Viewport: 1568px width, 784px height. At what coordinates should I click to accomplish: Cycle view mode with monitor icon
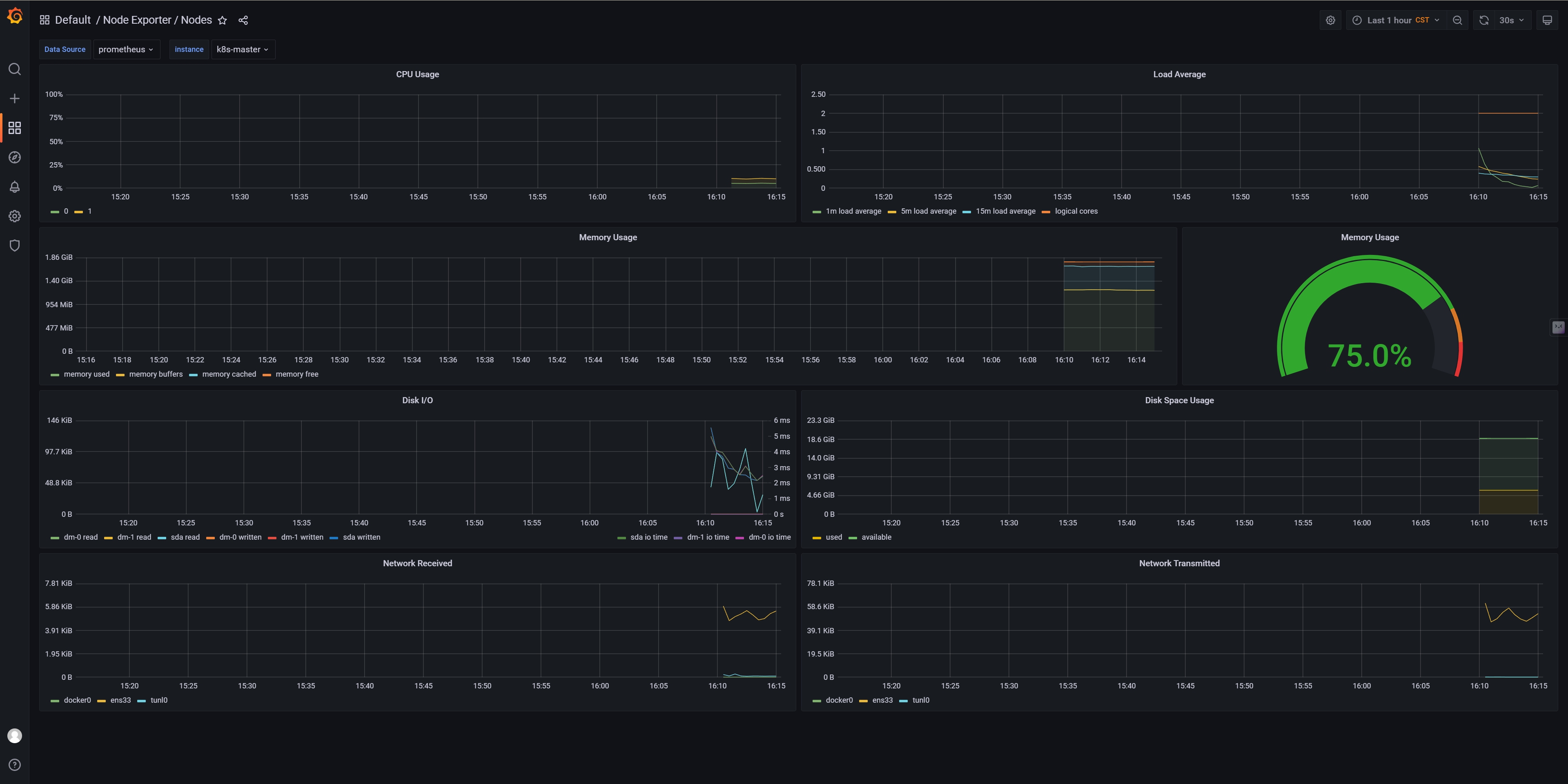[1547, 20]
